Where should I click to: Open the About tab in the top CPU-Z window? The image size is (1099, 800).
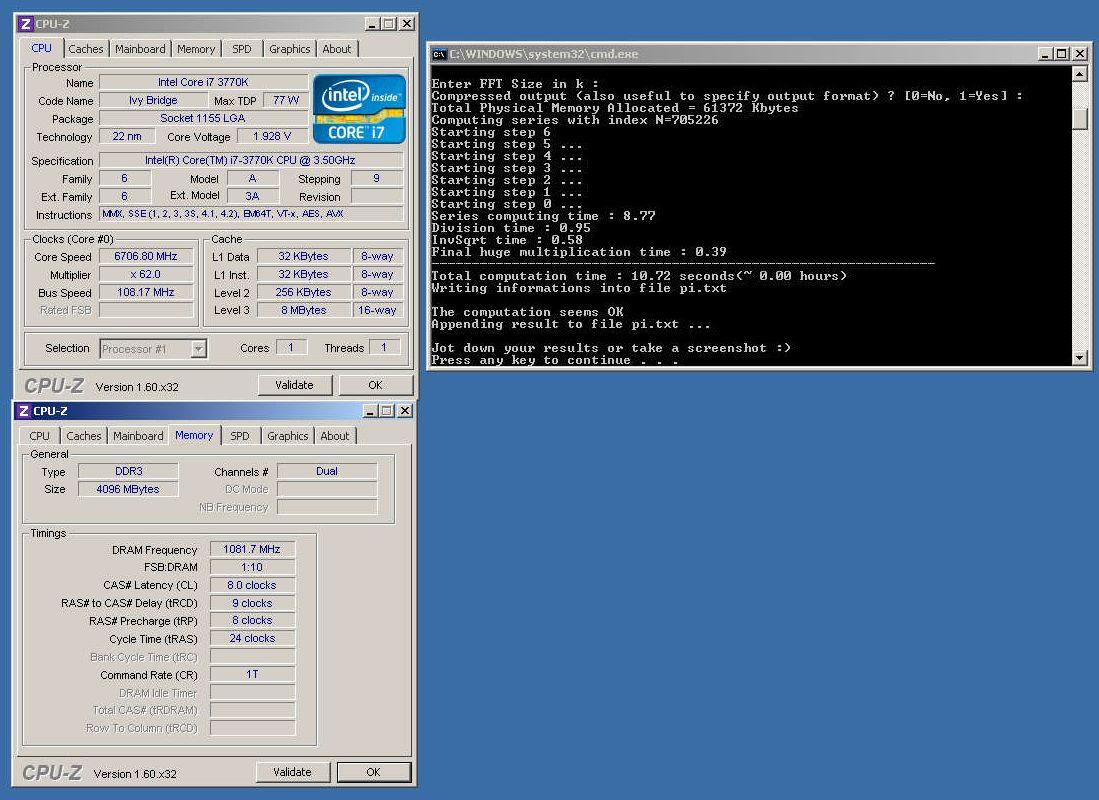click(x=336, y=48)
